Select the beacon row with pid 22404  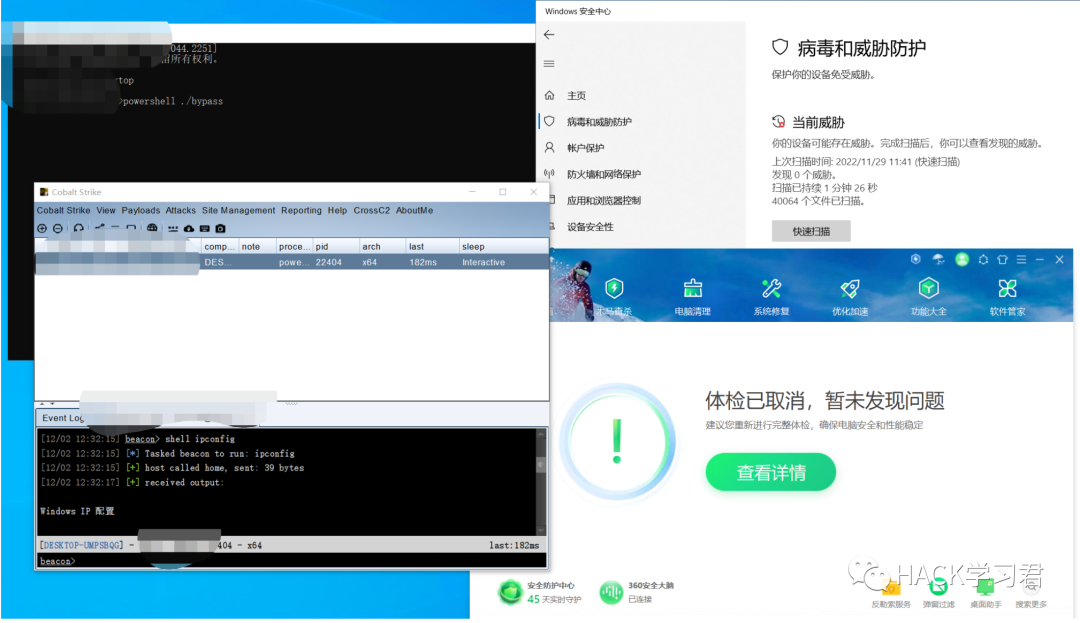pyautogui.click(x=292, y=262)
